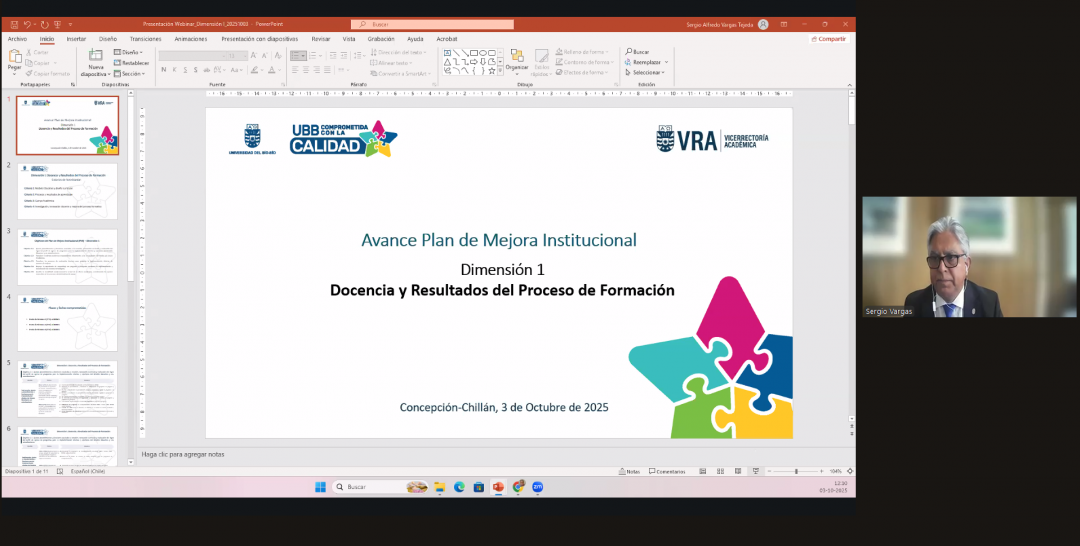Click Buscar in the Edición group
The image size is (1080, 546).
coord(637,52)
